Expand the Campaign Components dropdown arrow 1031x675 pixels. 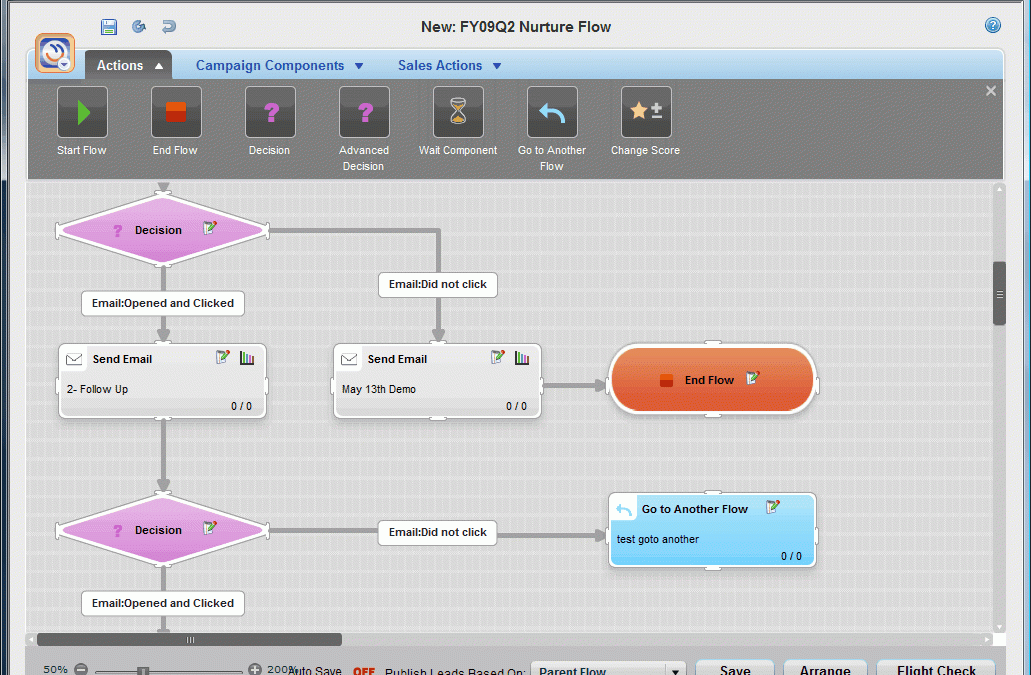359,66
